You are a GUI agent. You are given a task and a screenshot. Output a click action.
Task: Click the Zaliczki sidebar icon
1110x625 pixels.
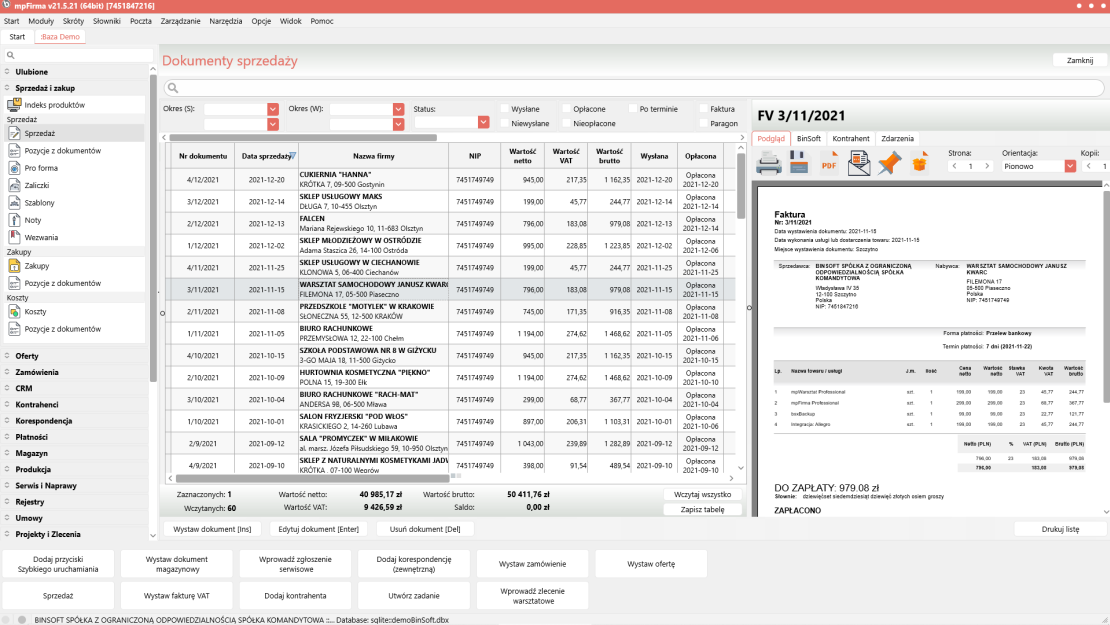14,185
